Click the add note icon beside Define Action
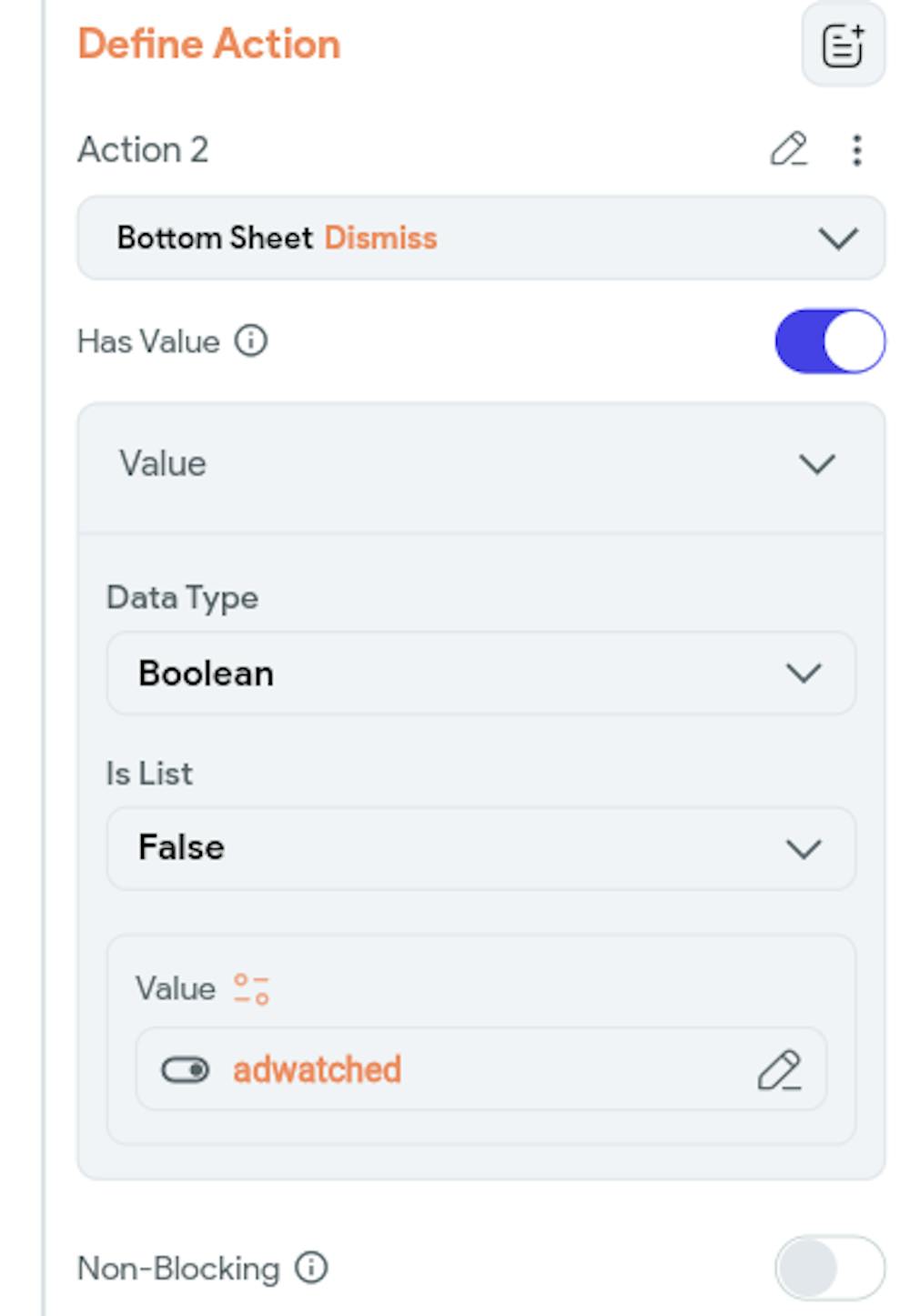Image resolution: width=910 pixels, height=1316 pixels. [x=843, y=46]
